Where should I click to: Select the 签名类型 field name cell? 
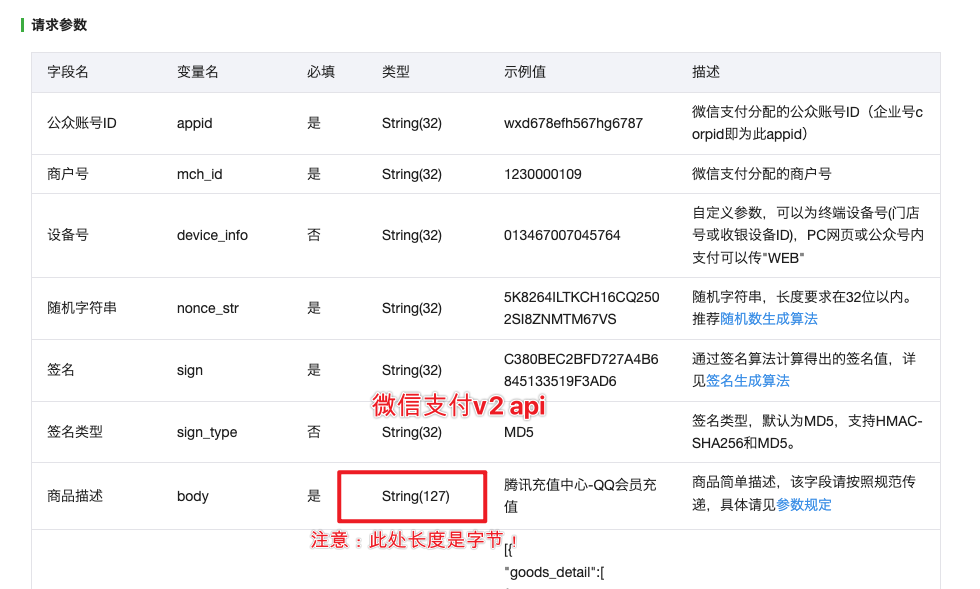coord(75,432)
